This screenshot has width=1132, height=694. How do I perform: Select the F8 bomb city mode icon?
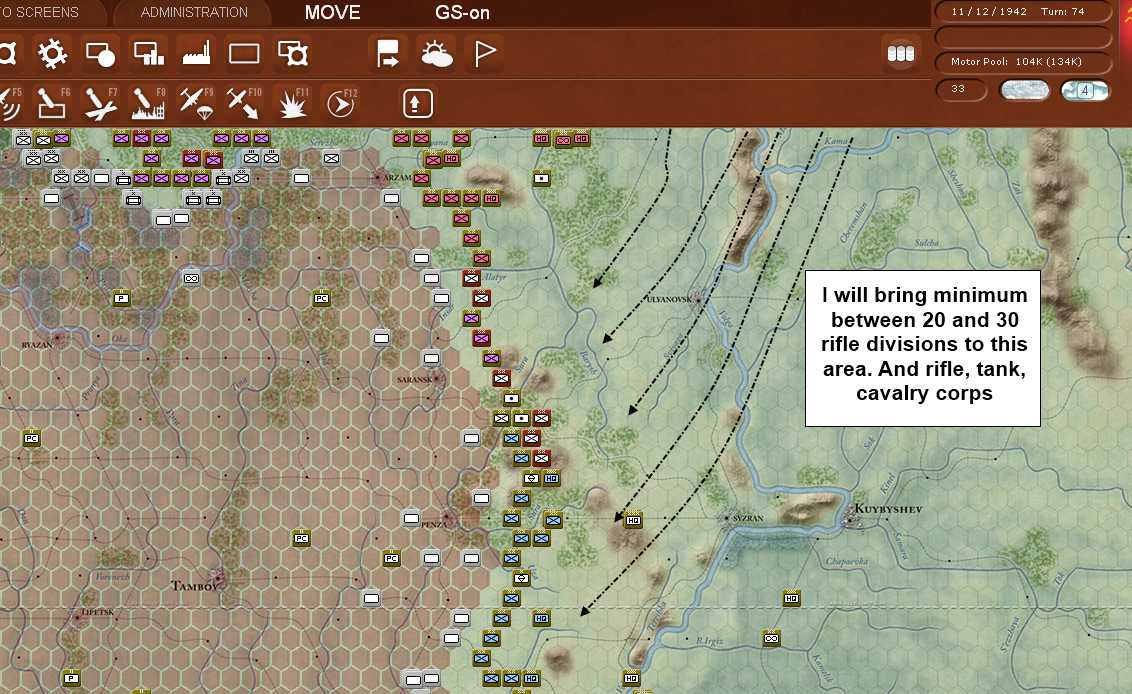(x=148, y=103)
